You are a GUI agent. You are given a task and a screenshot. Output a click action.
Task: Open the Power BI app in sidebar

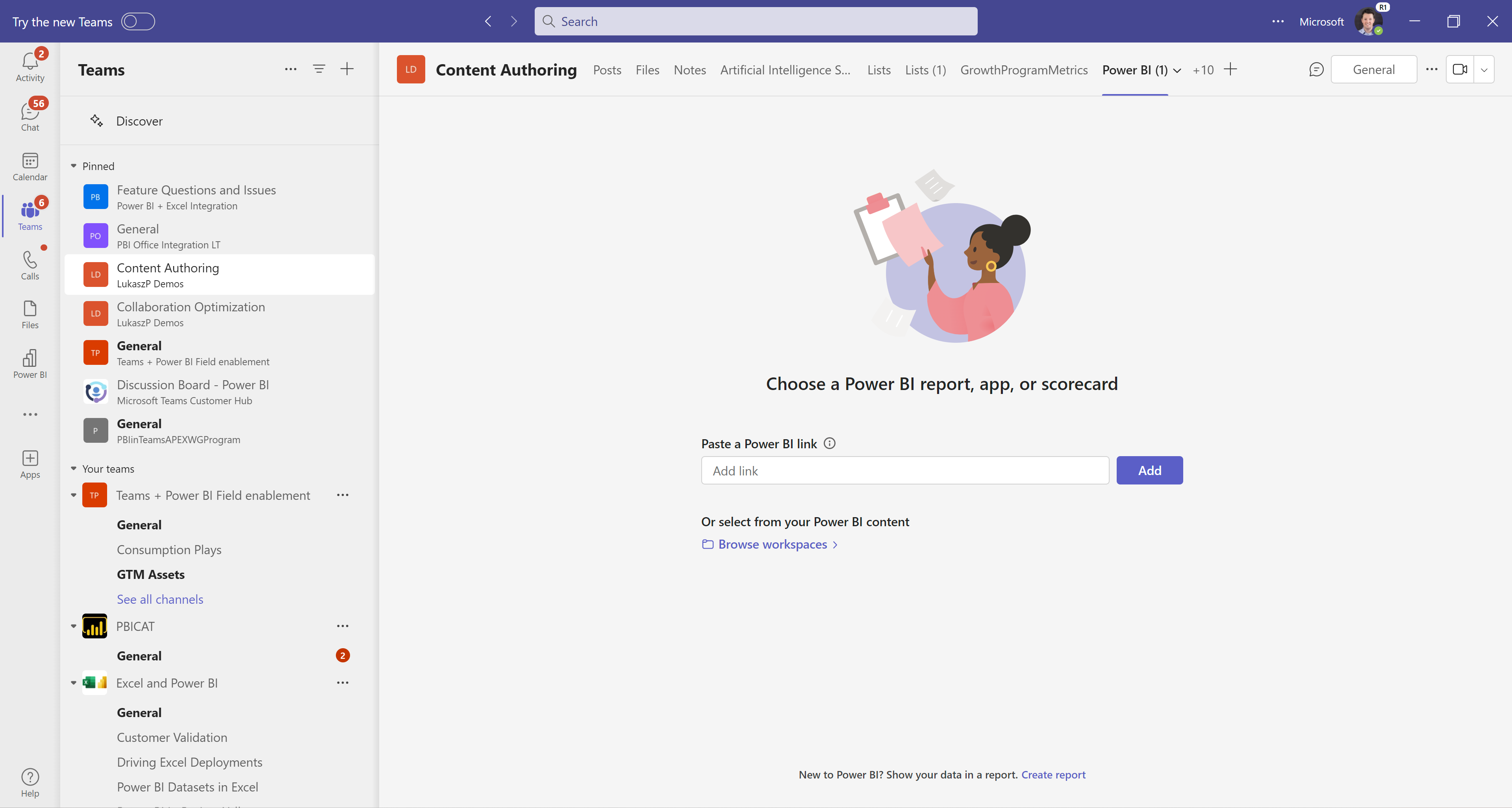(30, 364)
